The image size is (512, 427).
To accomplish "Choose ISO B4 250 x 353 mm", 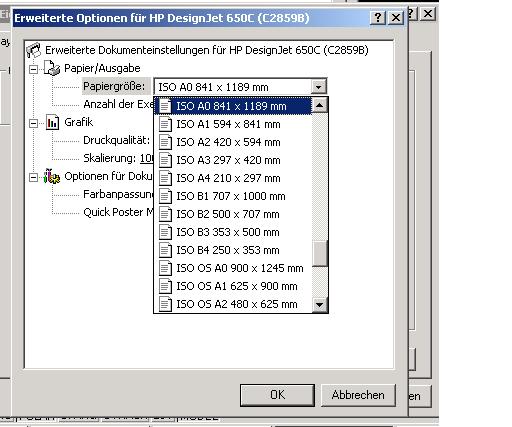I will (x=233, y=250).
